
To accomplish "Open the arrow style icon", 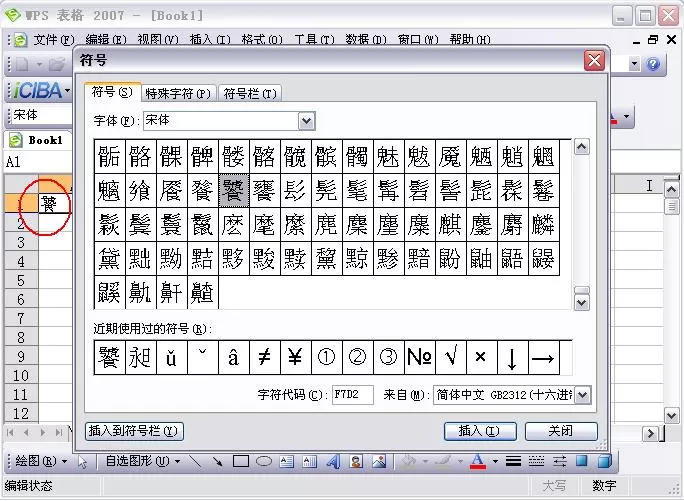I will tap(559, 461).
